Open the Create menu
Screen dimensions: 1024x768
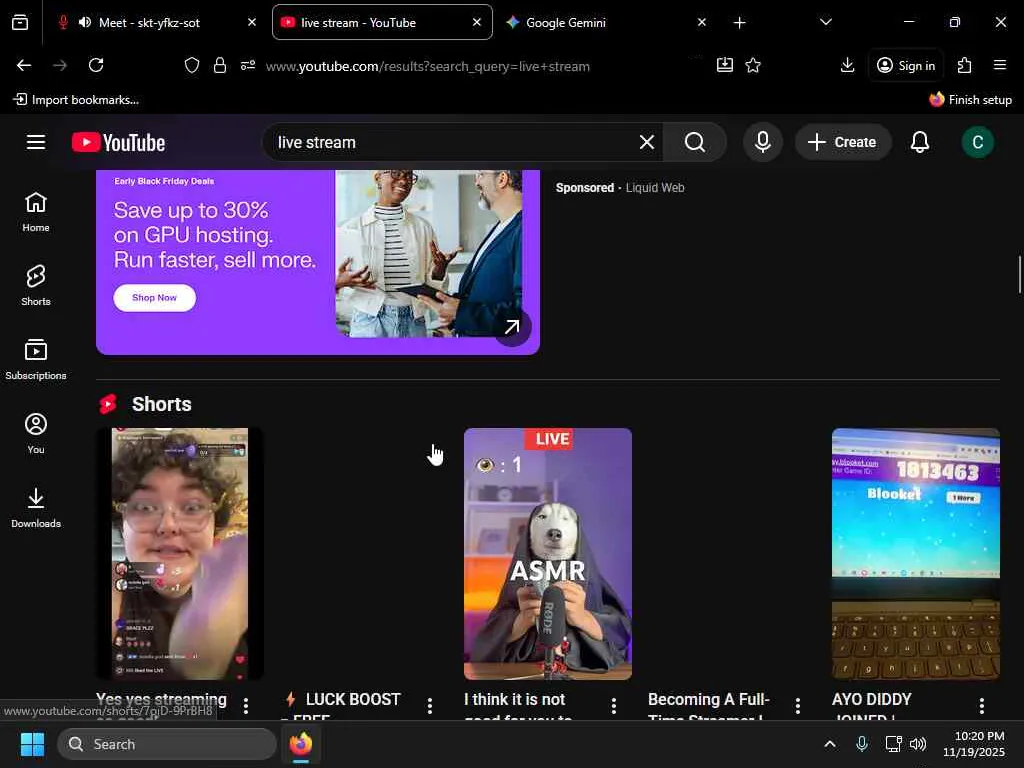point(842,142)
